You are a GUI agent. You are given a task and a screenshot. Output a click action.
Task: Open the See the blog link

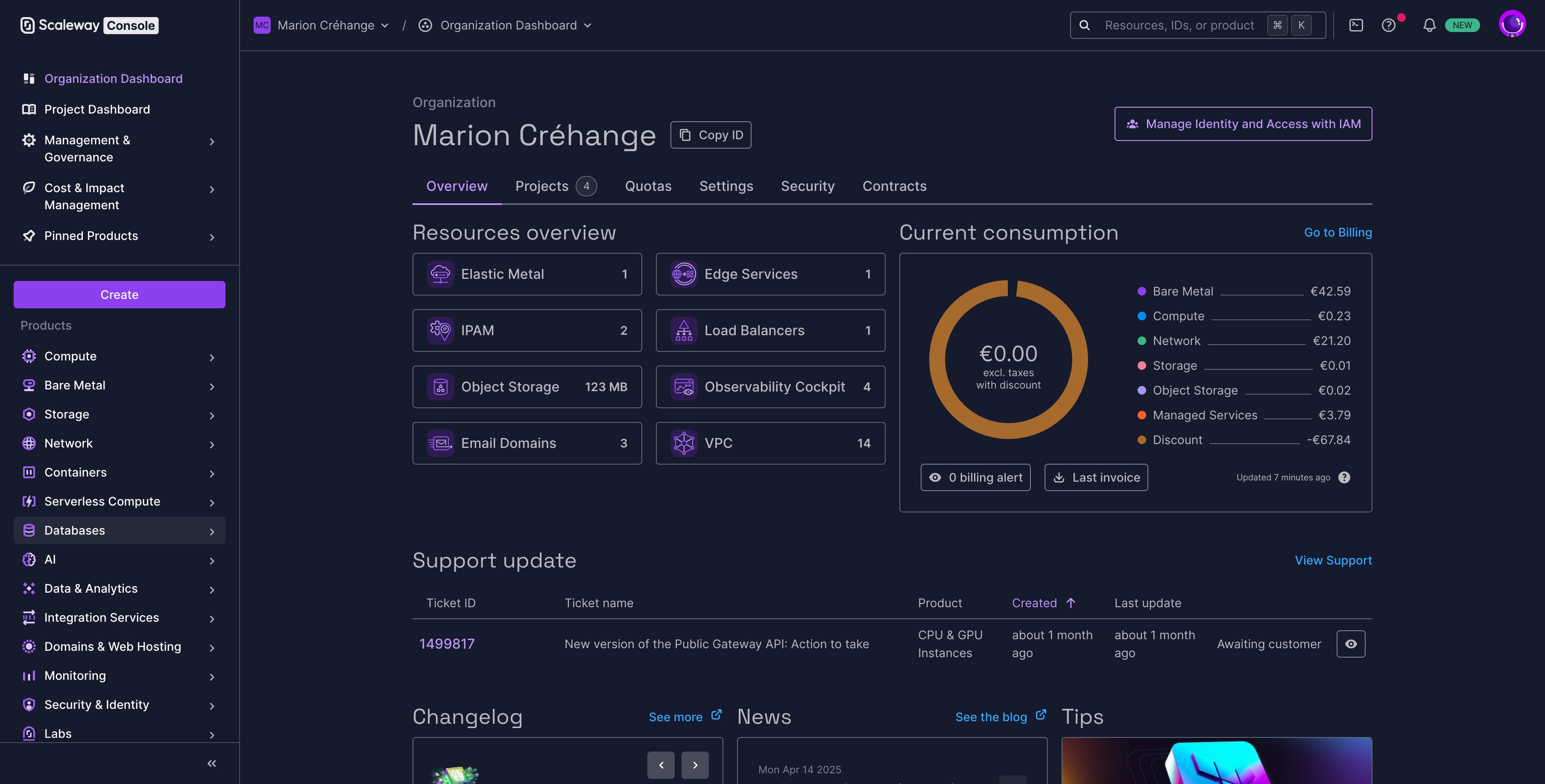click(1001, 716)
